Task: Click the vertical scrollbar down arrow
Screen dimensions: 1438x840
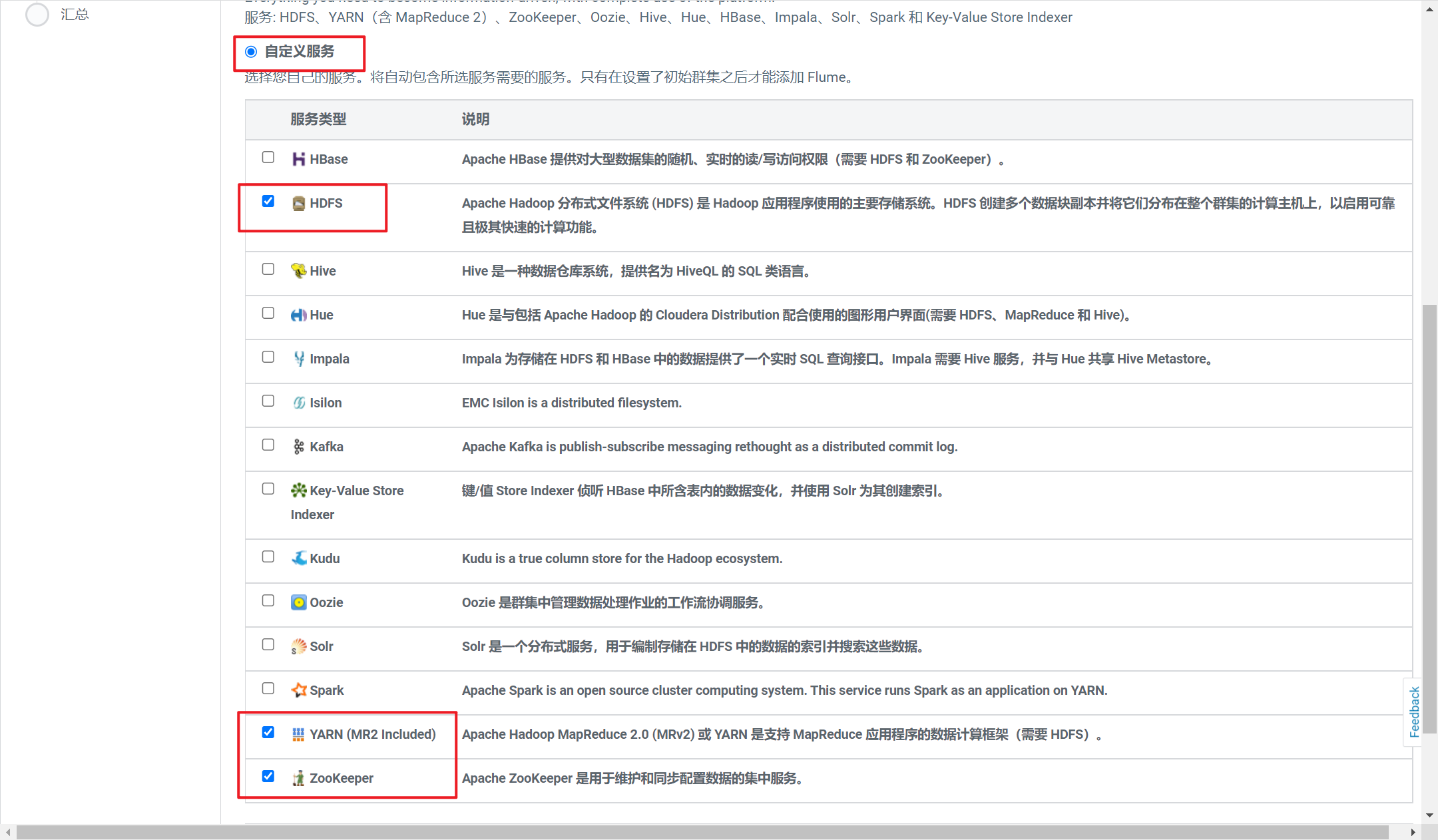Action: [1429, 815]
